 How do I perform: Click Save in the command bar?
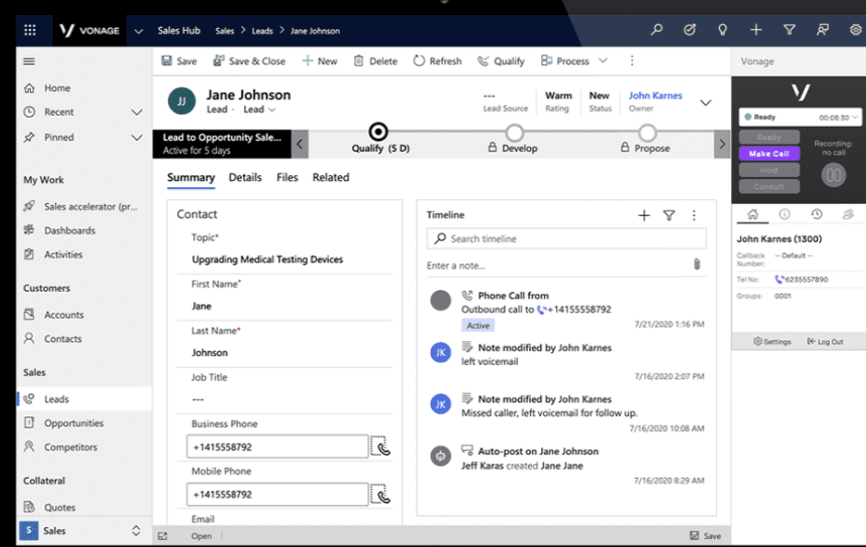pos(179,61)
